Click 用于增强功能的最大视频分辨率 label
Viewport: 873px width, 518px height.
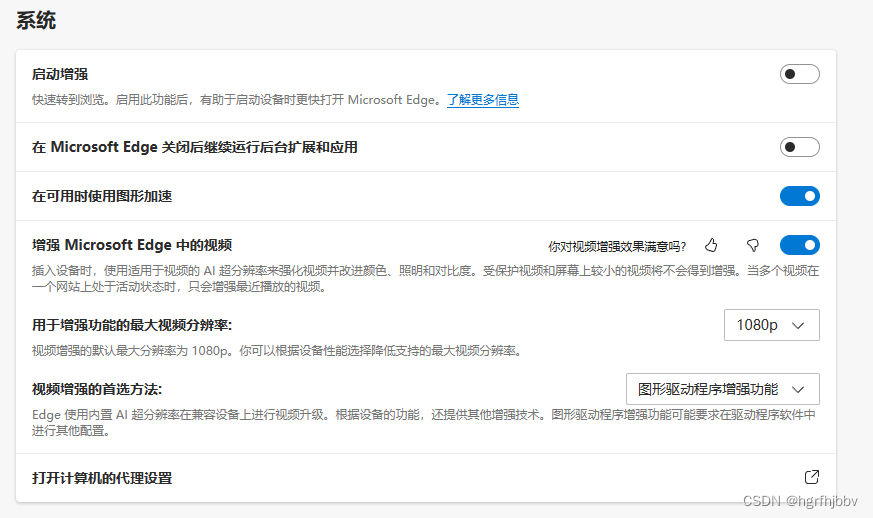pyautogui.click(x=132, y=325)
